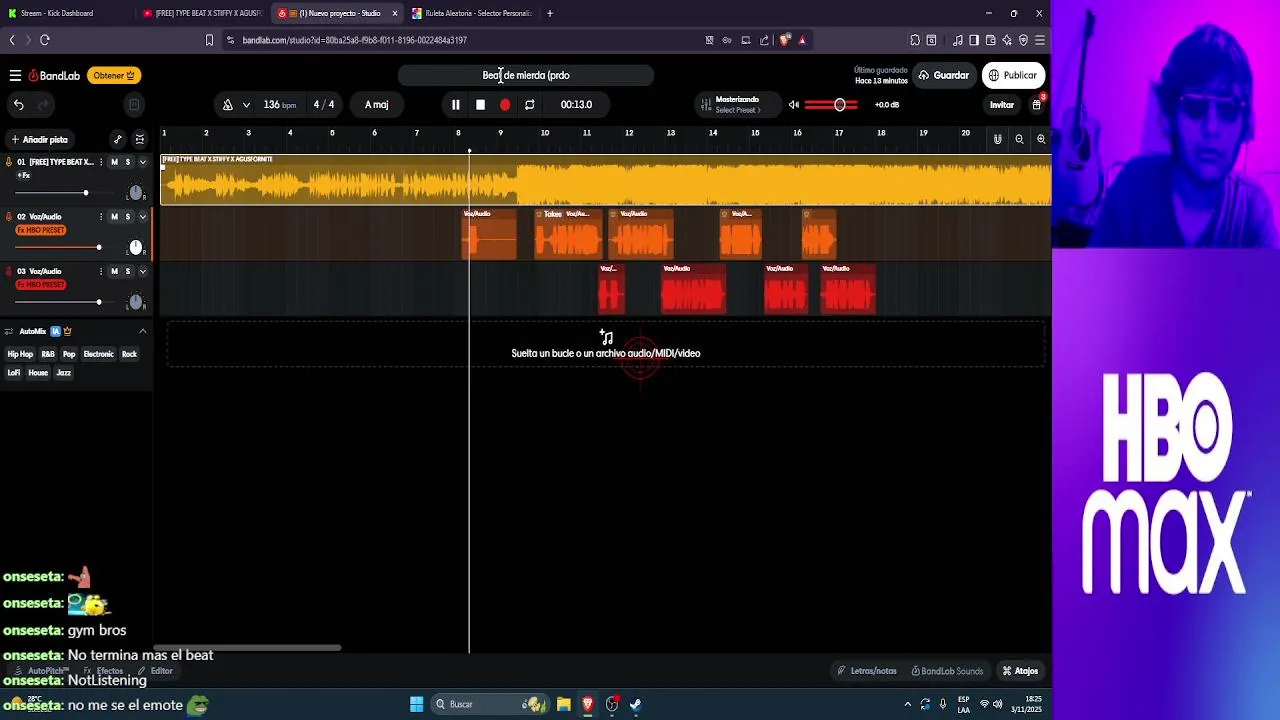Switch to the Ruleta Aleatoria browser tab

(471, 13)
